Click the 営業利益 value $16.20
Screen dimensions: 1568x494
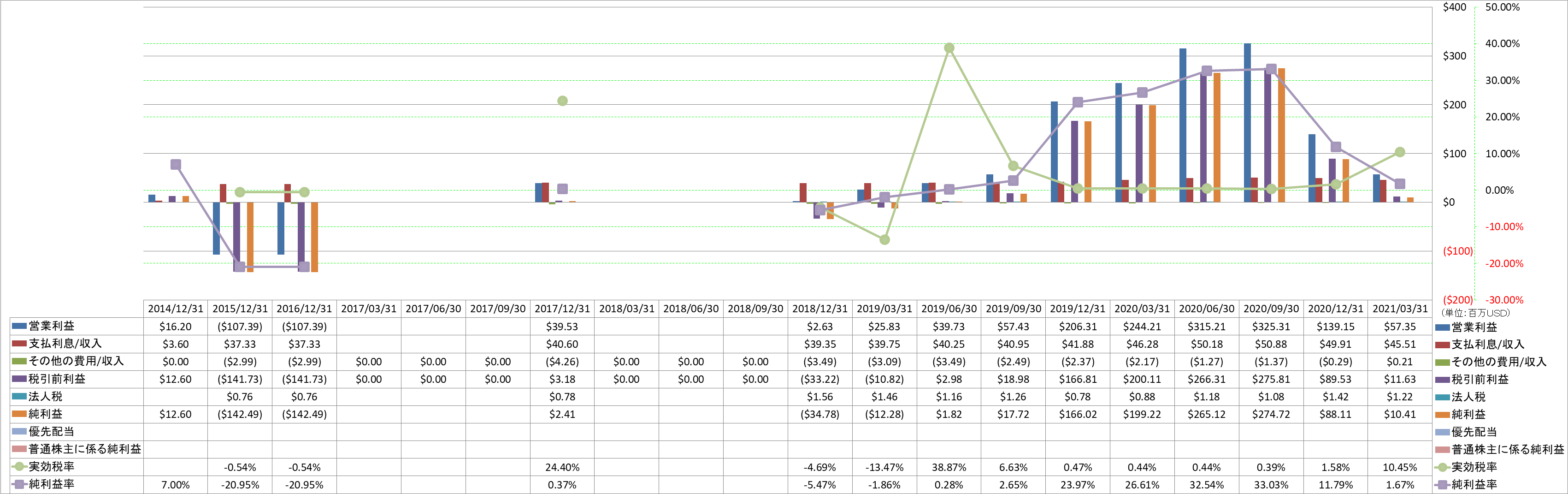tap(175, 327)
